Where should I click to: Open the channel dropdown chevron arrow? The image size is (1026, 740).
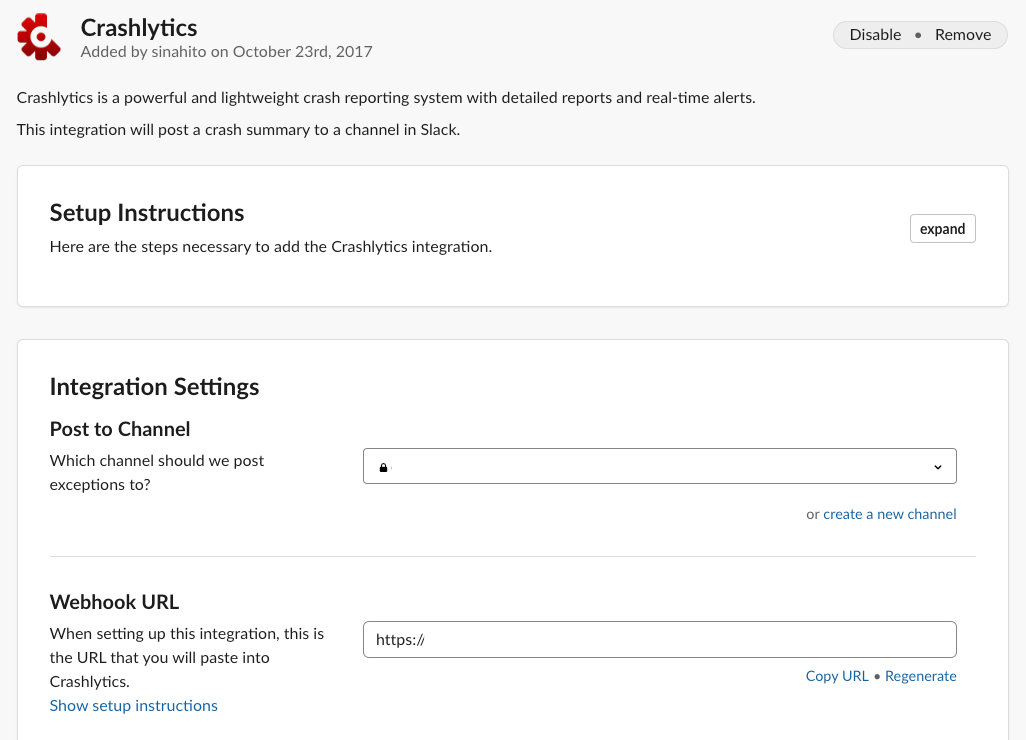(937, 467)
